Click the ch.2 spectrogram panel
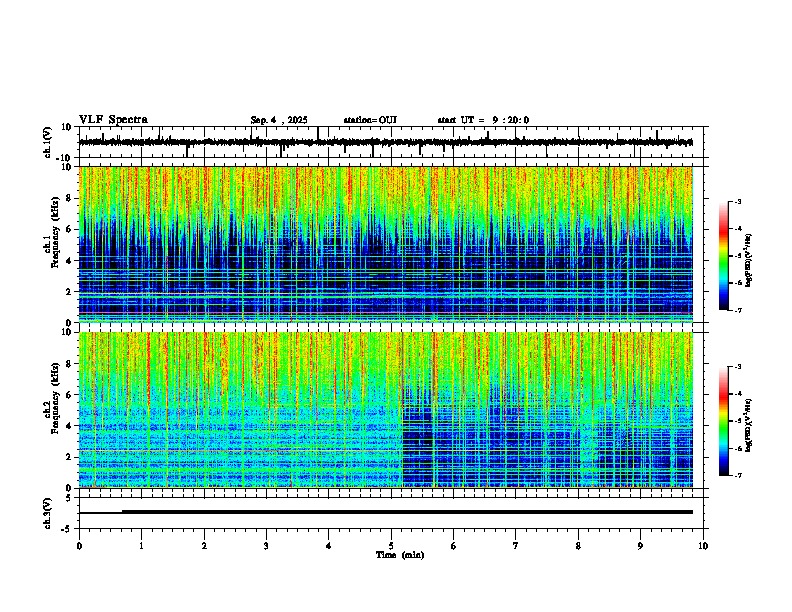Viewport: 792px width, 612px height. (x=386, y=410)
